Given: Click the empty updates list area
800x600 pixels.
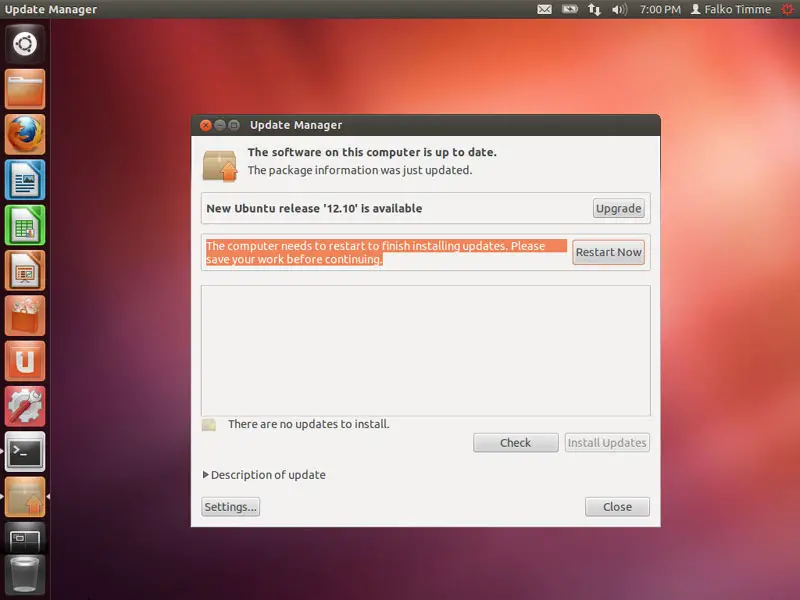Looking at the screenshot, I should point(426,351).
